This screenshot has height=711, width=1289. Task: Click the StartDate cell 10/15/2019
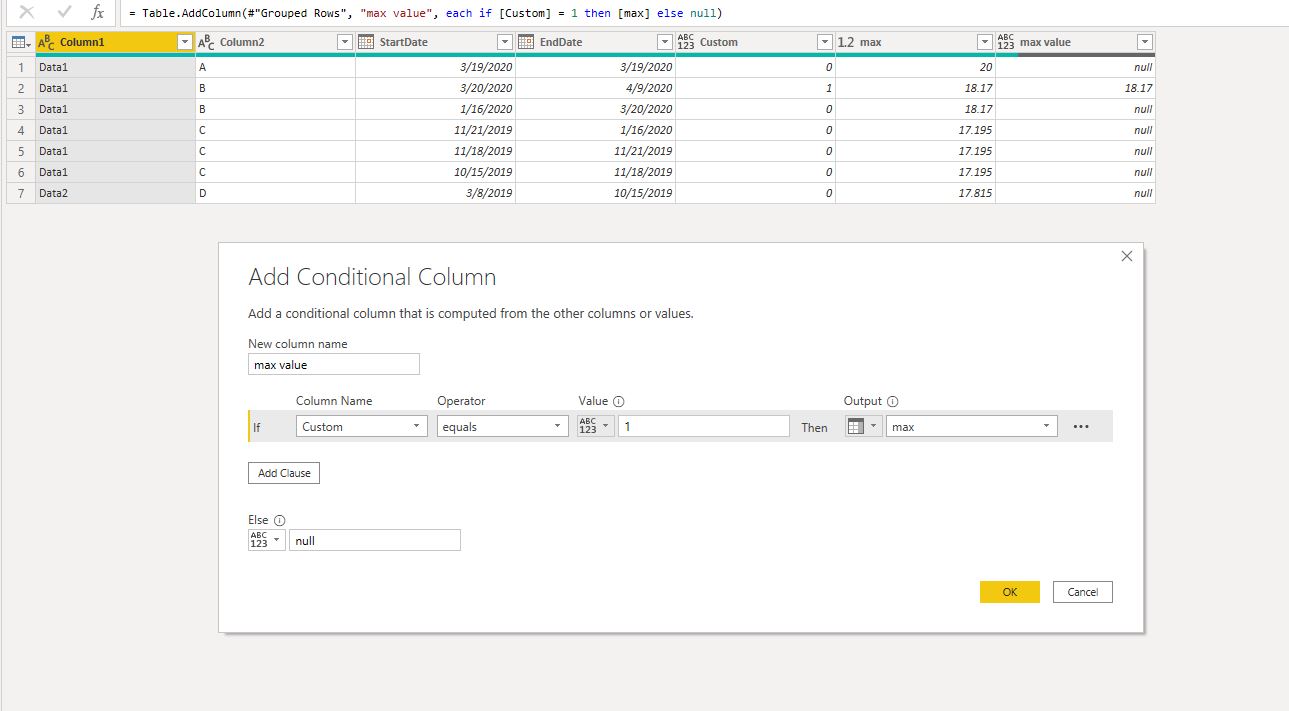tap(435, 172)
